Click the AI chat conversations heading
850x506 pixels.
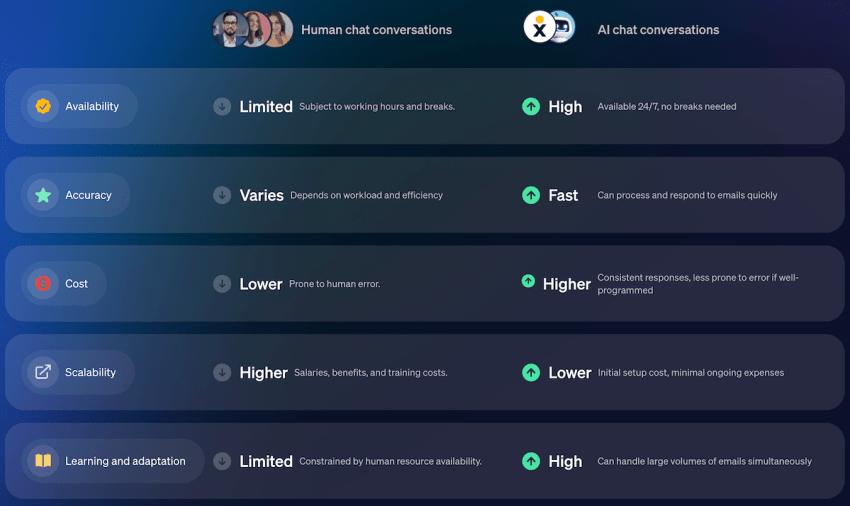point(658,30)
